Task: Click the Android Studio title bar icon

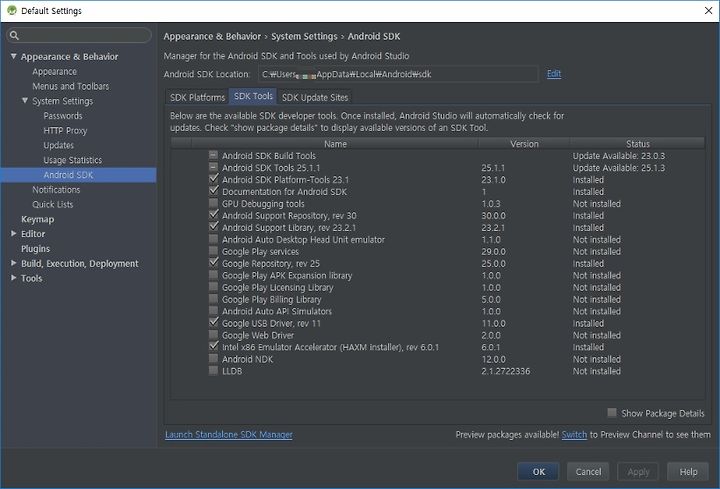Action: click(11, 10)
